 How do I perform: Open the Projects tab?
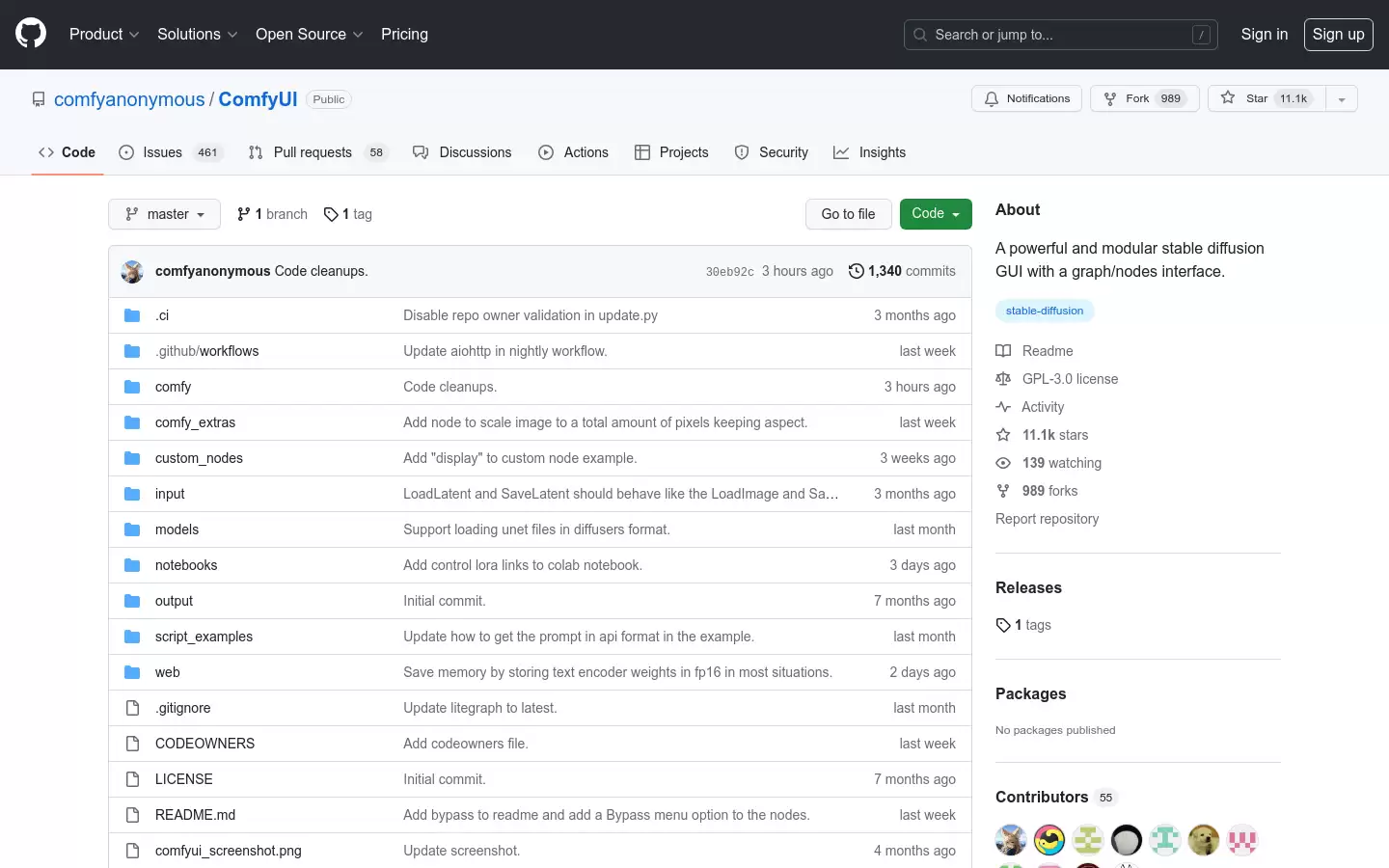[x=671, y=152]
